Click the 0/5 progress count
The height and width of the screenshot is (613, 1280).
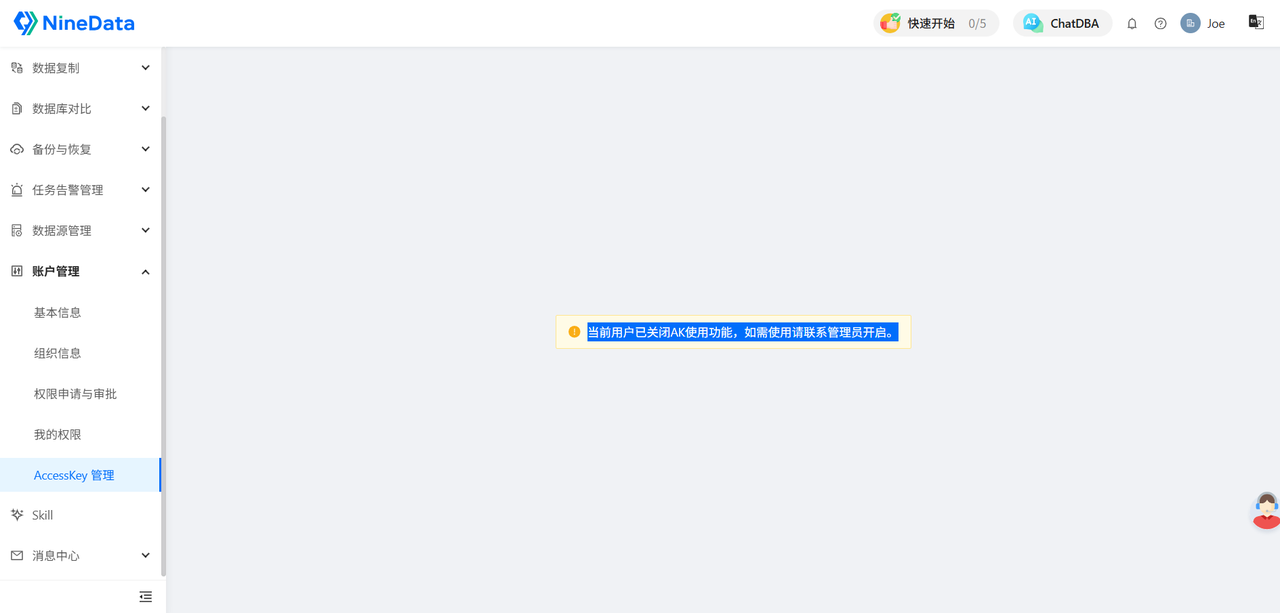977,23
